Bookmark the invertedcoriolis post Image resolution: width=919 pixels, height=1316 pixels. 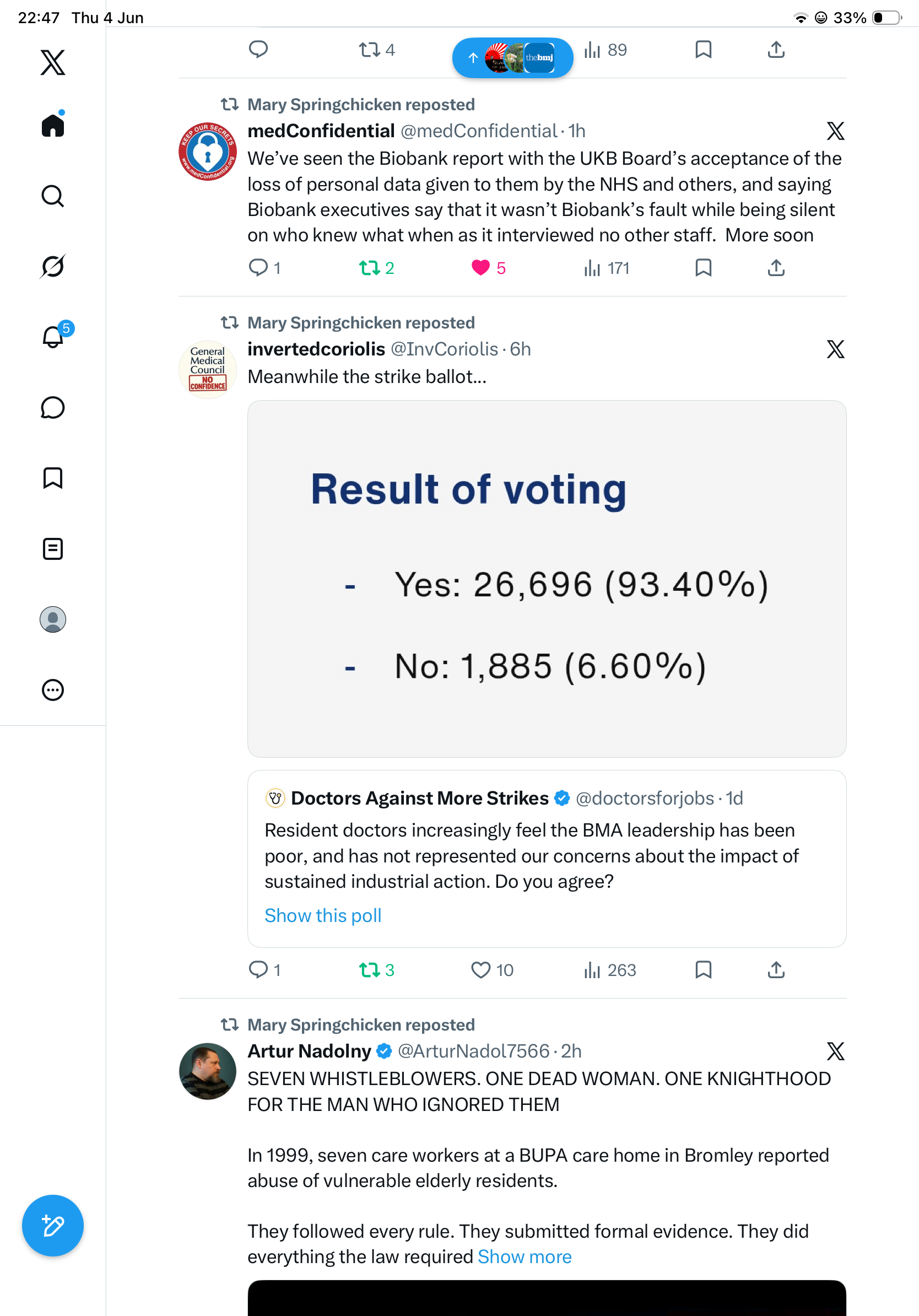pos(703,970)
